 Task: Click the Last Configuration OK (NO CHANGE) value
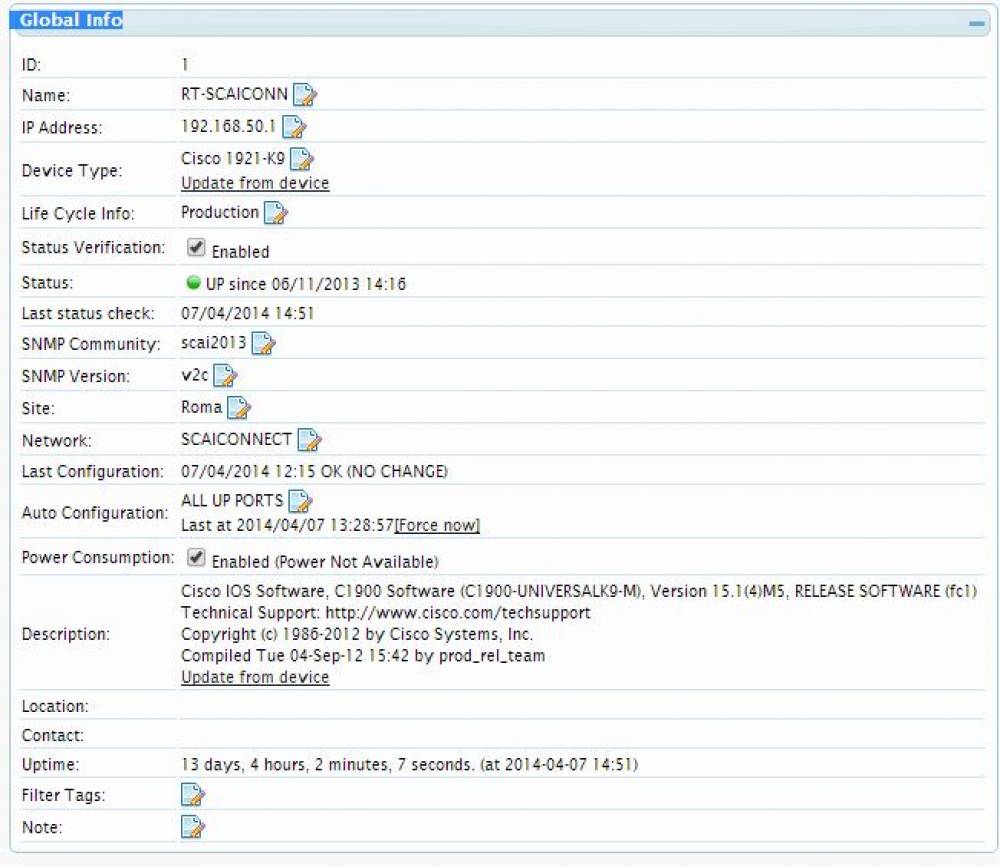pos(314,471)
